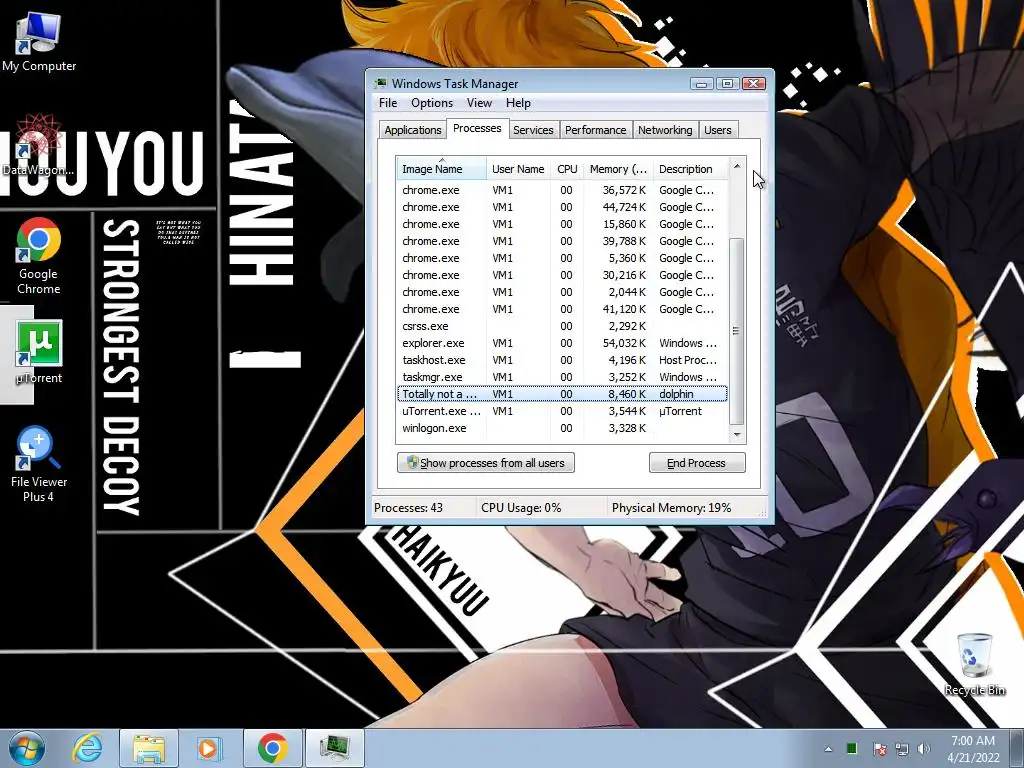
Task: Open the Options menu
Action: point(432,103)
